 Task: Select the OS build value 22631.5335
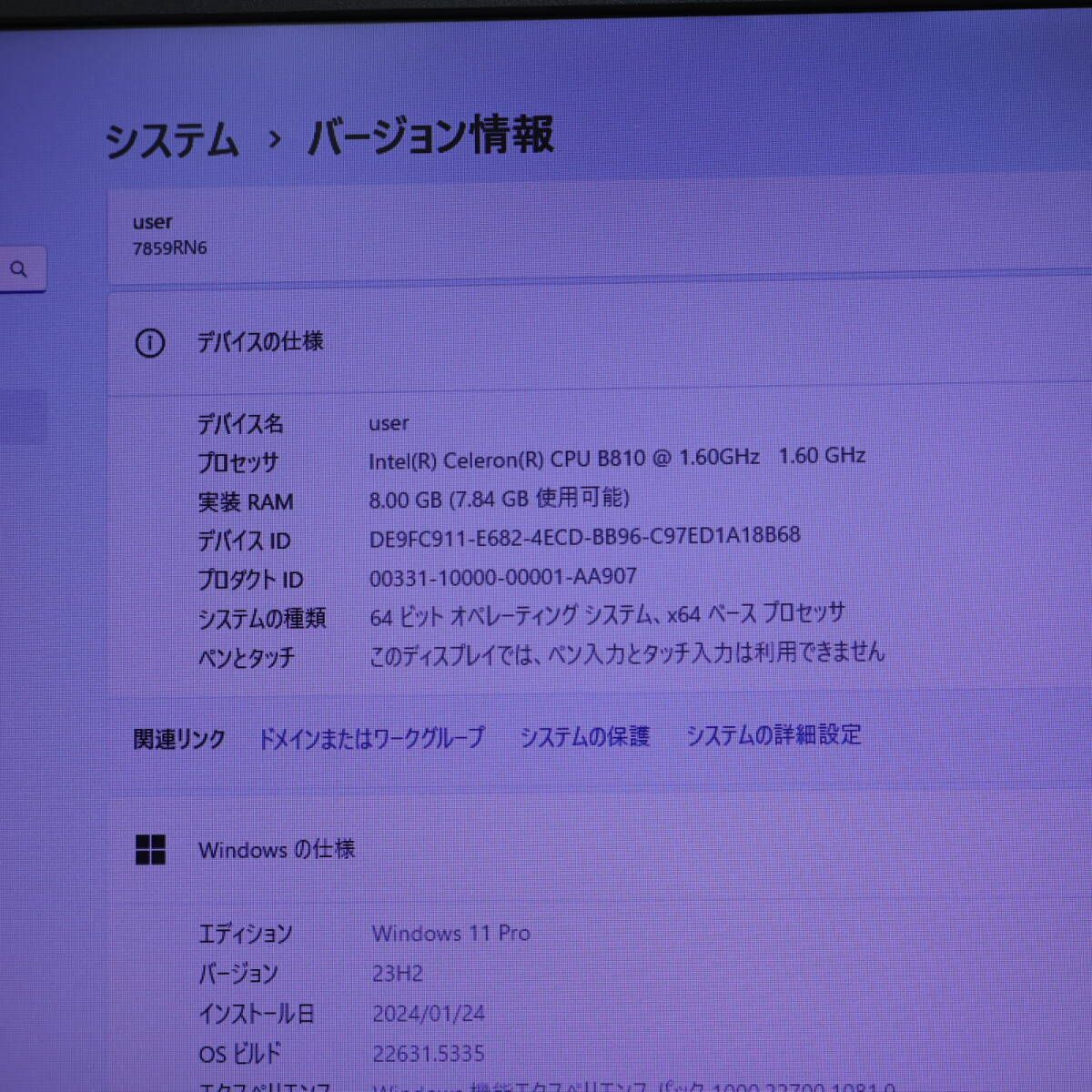(x=429, y=1054)
